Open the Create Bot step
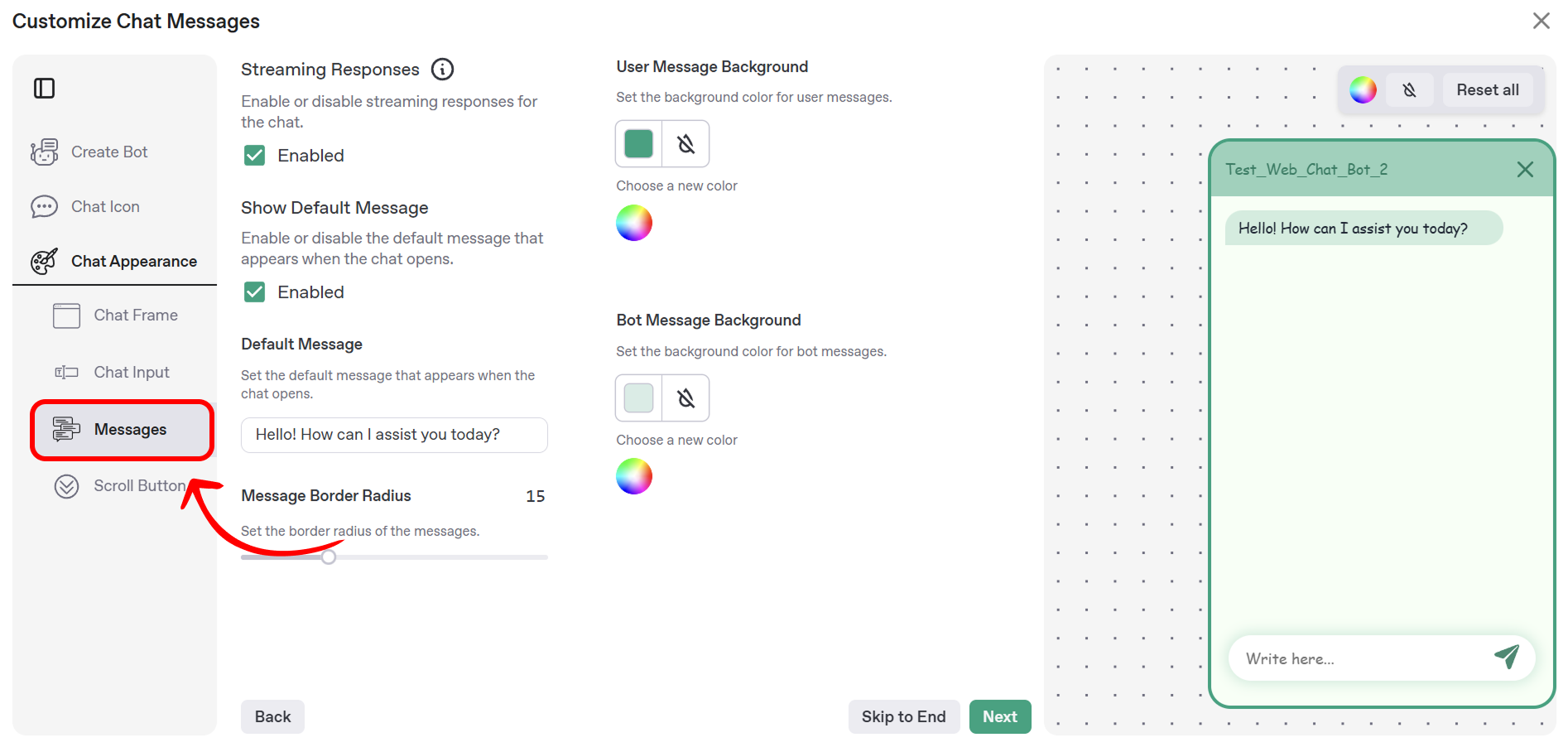The height and width of the screenshot is (747, 1568). click(89, 152)
